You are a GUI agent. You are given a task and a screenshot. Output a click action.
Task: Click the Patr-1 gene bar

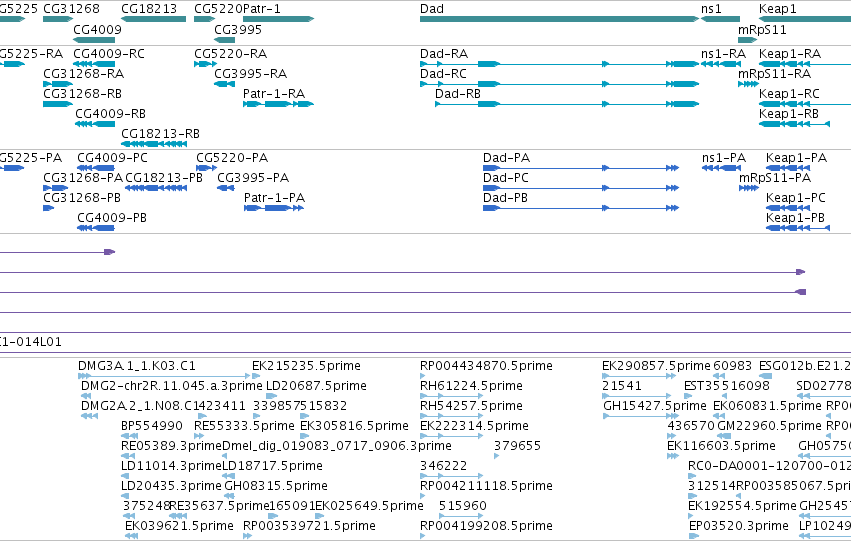tap(278, 19)
